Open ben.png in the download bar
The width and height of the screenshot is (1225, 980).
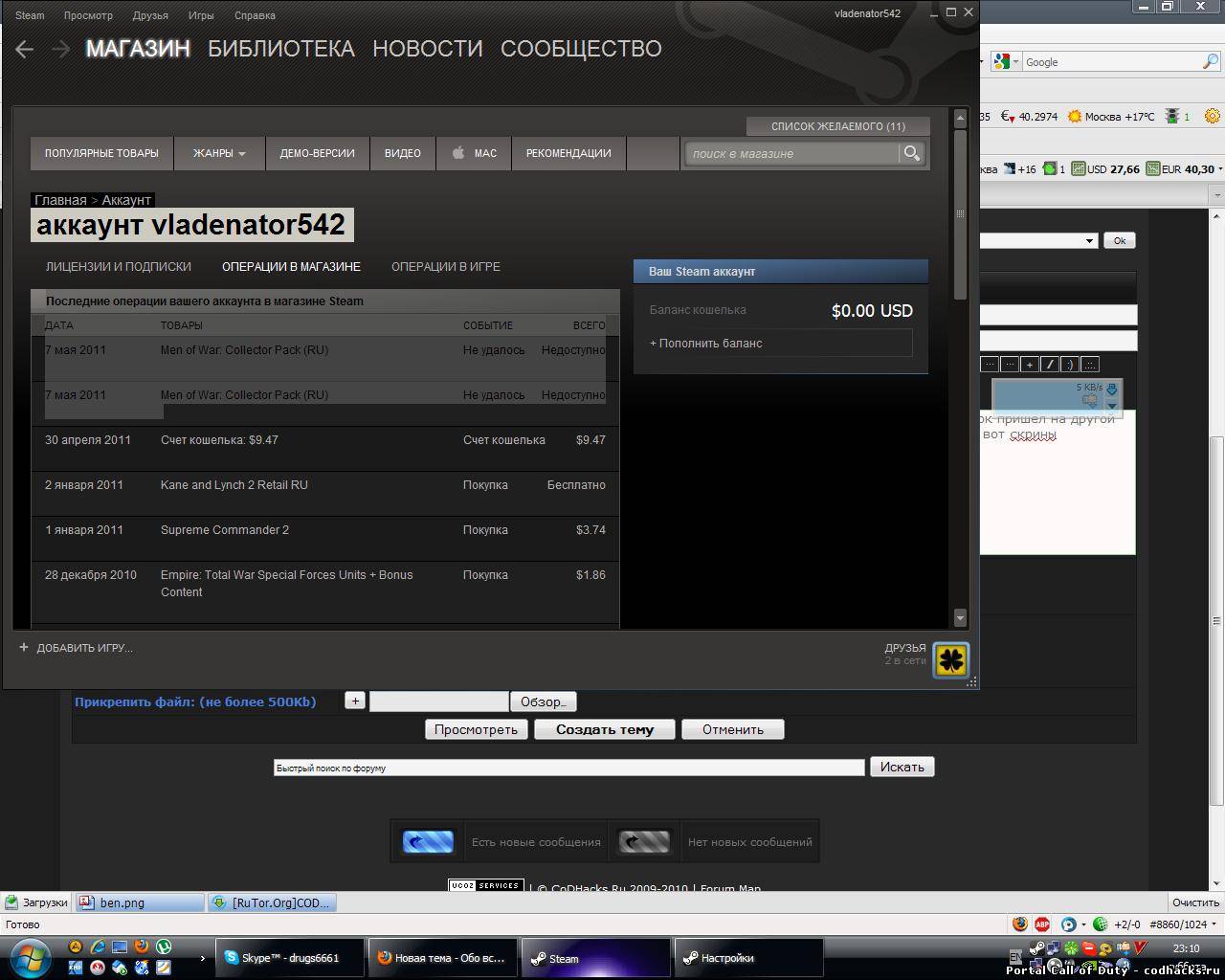(x=141, y=902)
